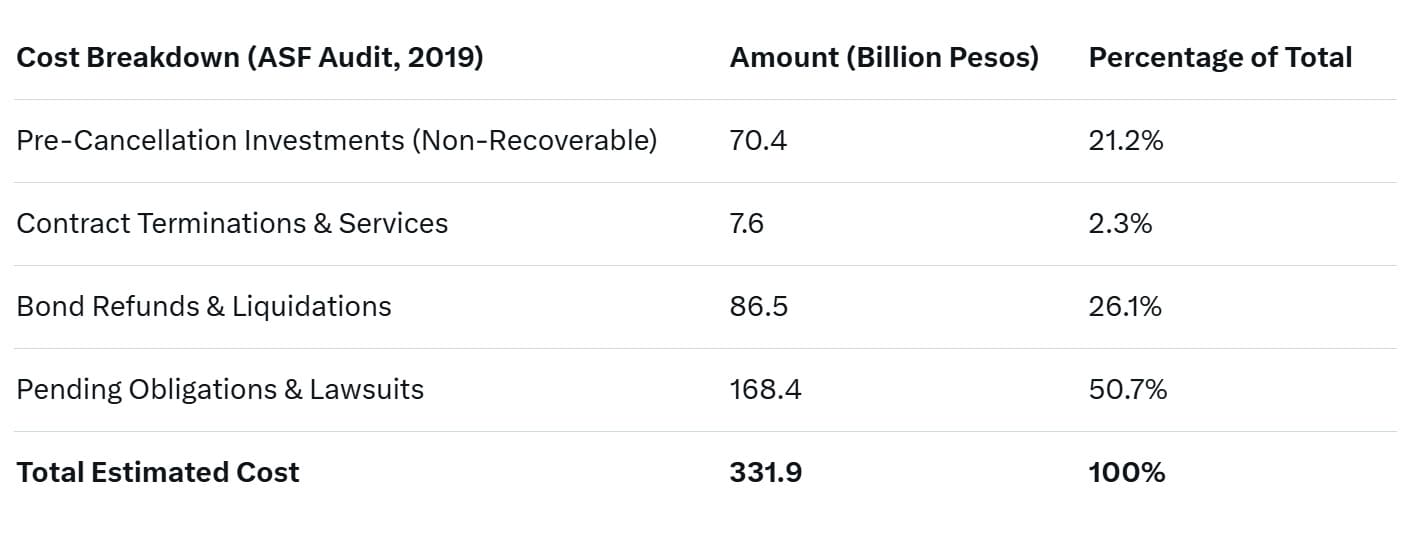Select the 7.6 amount cell
1423x547 pixels.
click(x=747, y=224)
